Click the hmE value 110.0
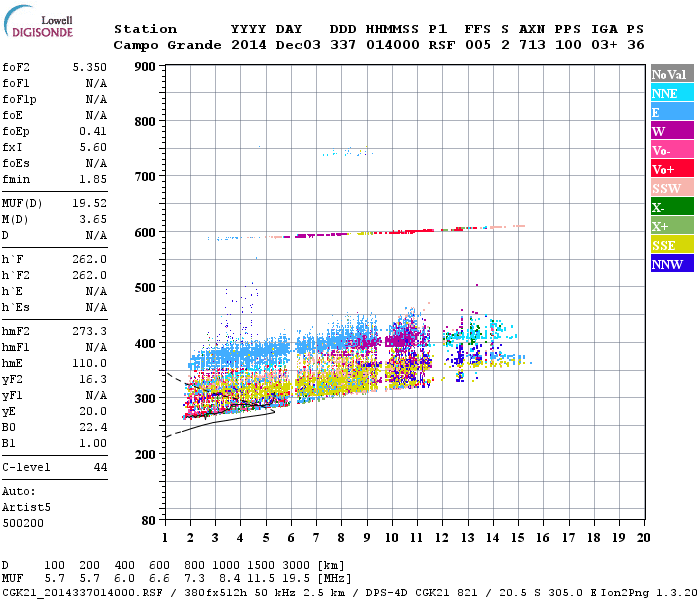 tap(90, 363)
